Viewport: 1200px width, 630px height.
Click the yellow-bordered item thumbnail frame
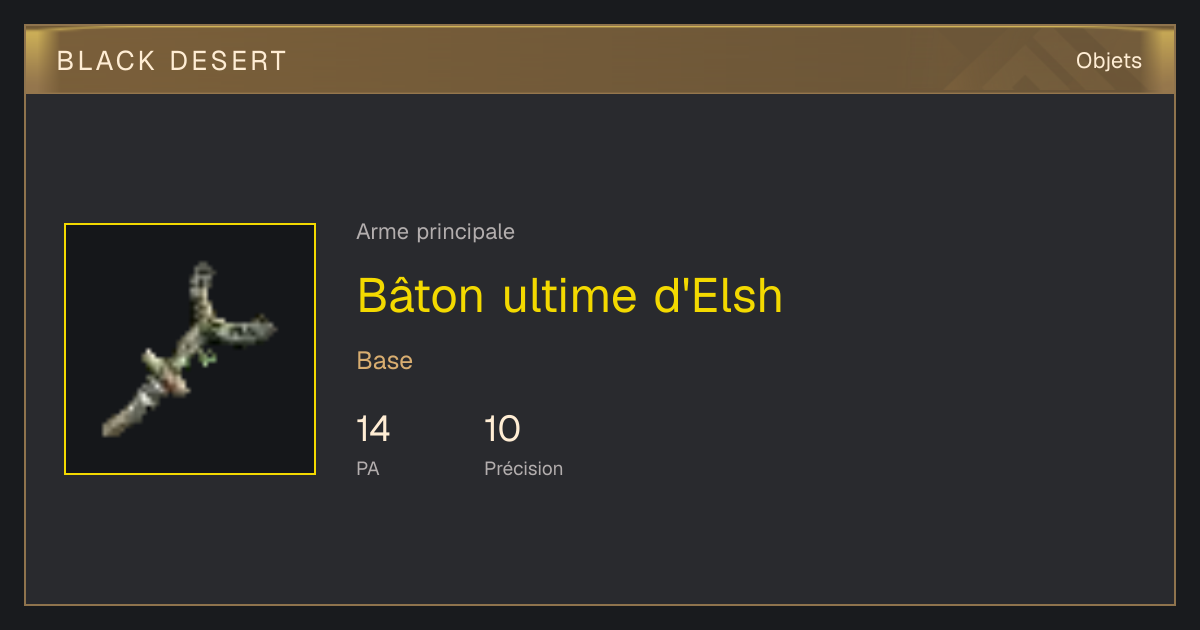(190, 349)
